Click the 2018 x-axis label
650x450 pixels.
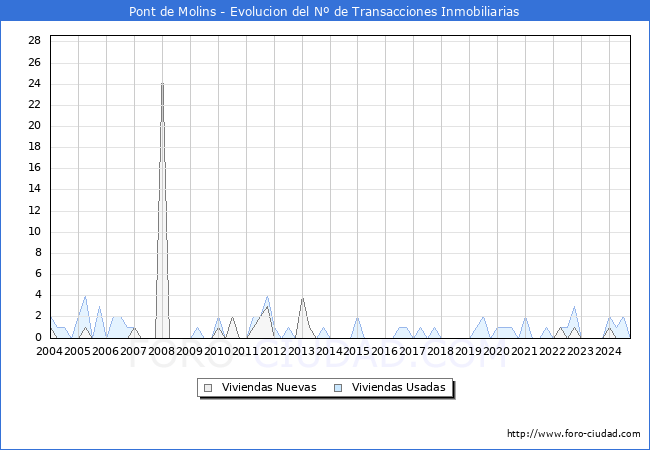pos(441,351)
